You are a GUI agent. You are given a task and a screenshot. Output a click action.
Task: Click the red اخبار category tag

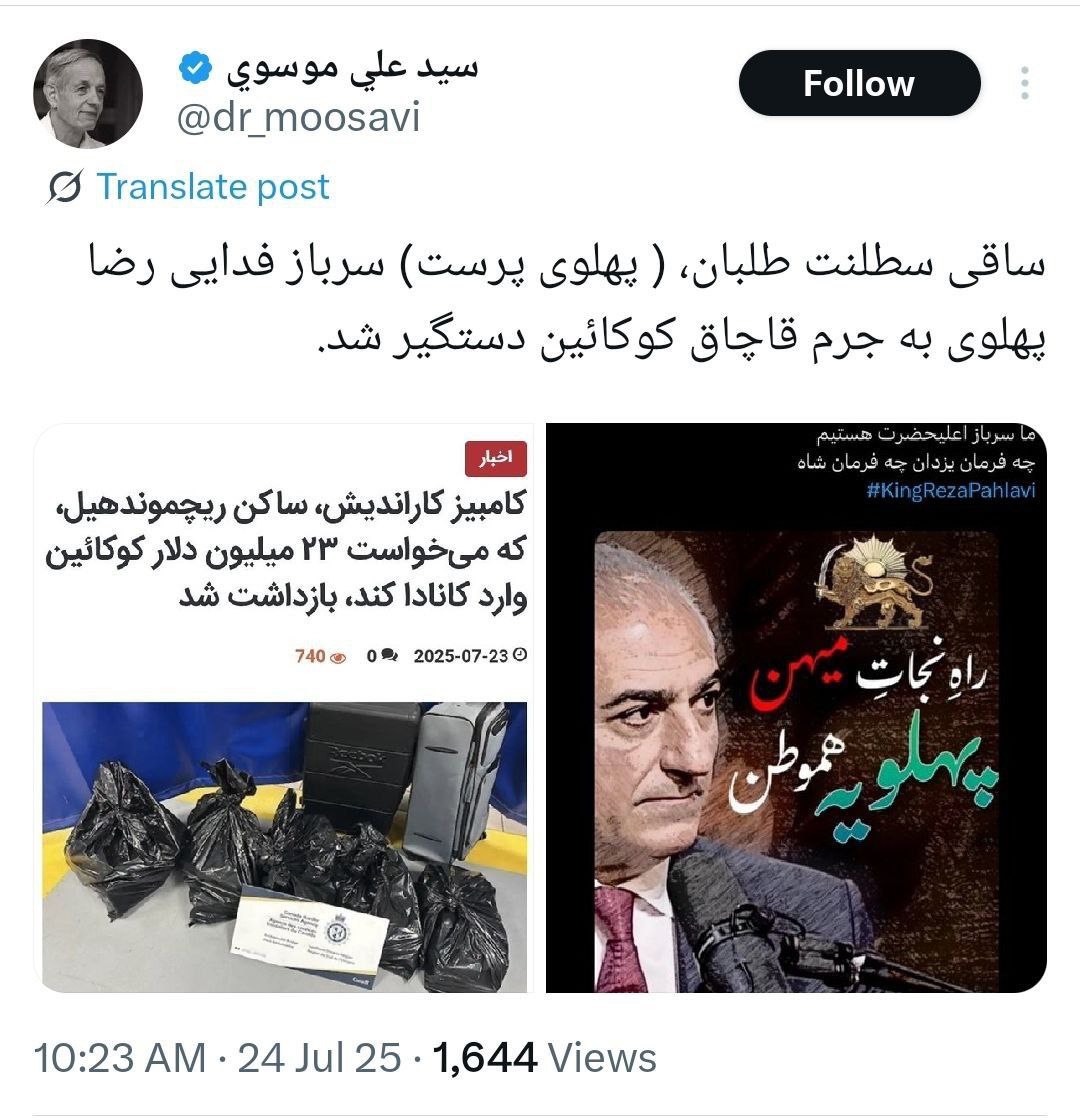click(x=496, y=458)
